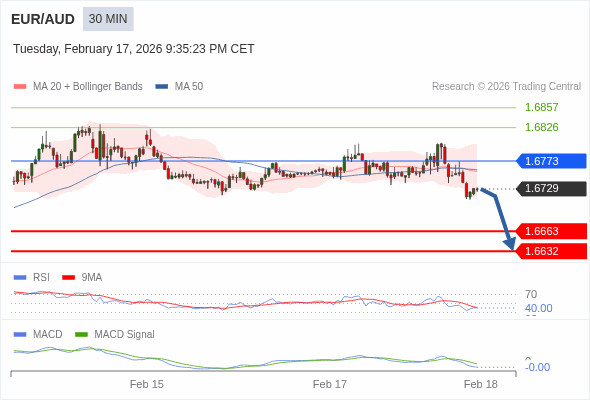Click the RSI value 40.00 label
Image resolution: width=590 pixels, height=400 pixels.
point(538,308)
